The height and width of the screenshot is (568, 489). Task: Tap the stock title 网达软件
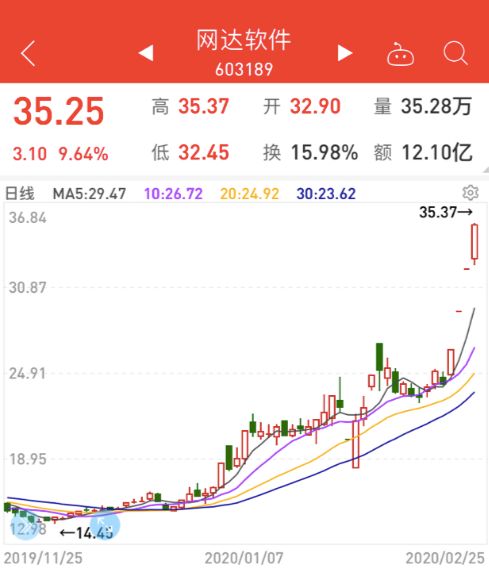pyautogui.click(x=244, y=39)
